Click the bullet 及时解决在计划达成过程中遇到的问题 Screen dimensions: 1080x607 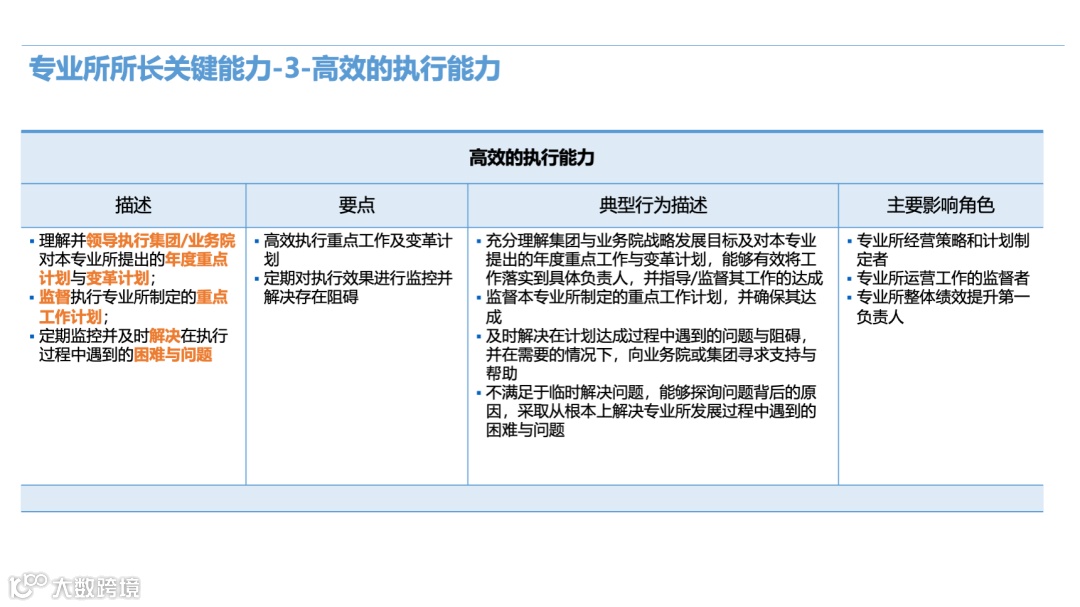(647, 354)
